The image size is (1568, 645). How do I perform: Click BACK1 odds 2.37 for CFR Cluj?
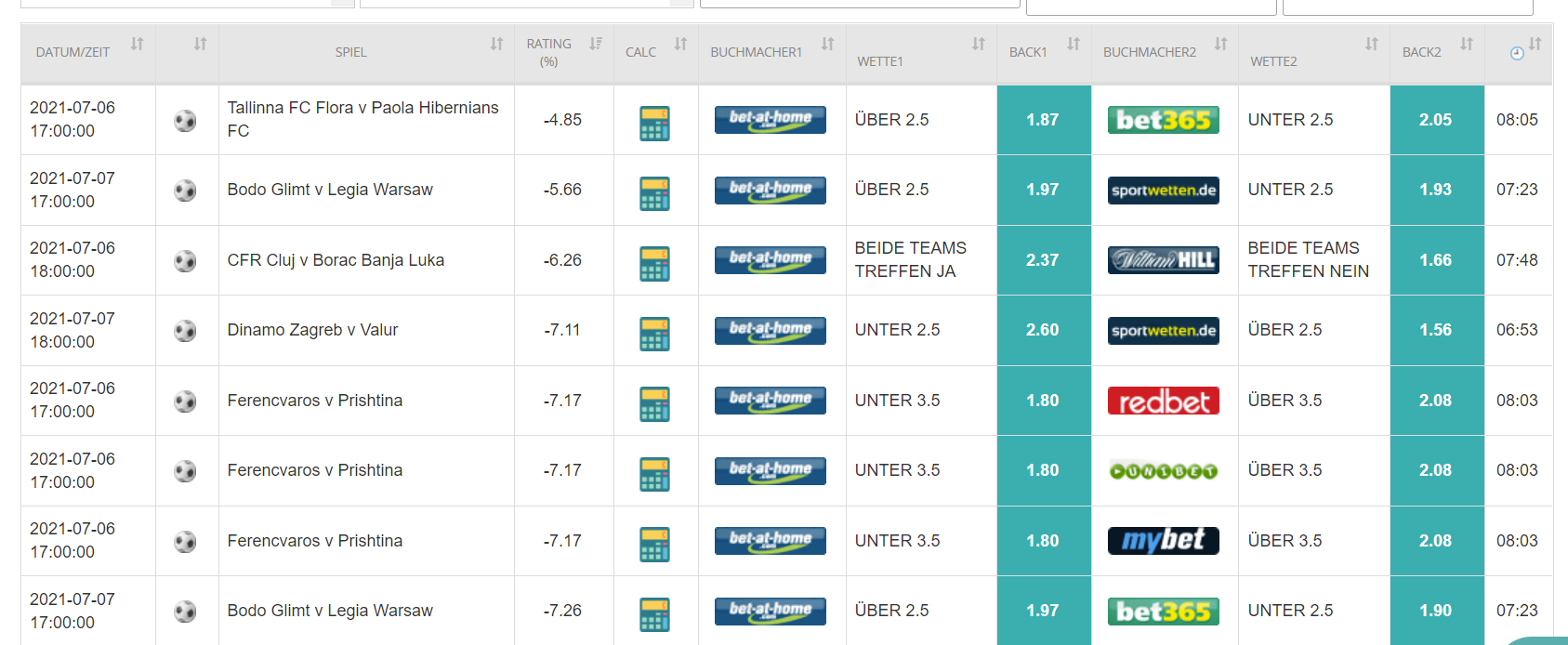click(x=1044, y=260)
